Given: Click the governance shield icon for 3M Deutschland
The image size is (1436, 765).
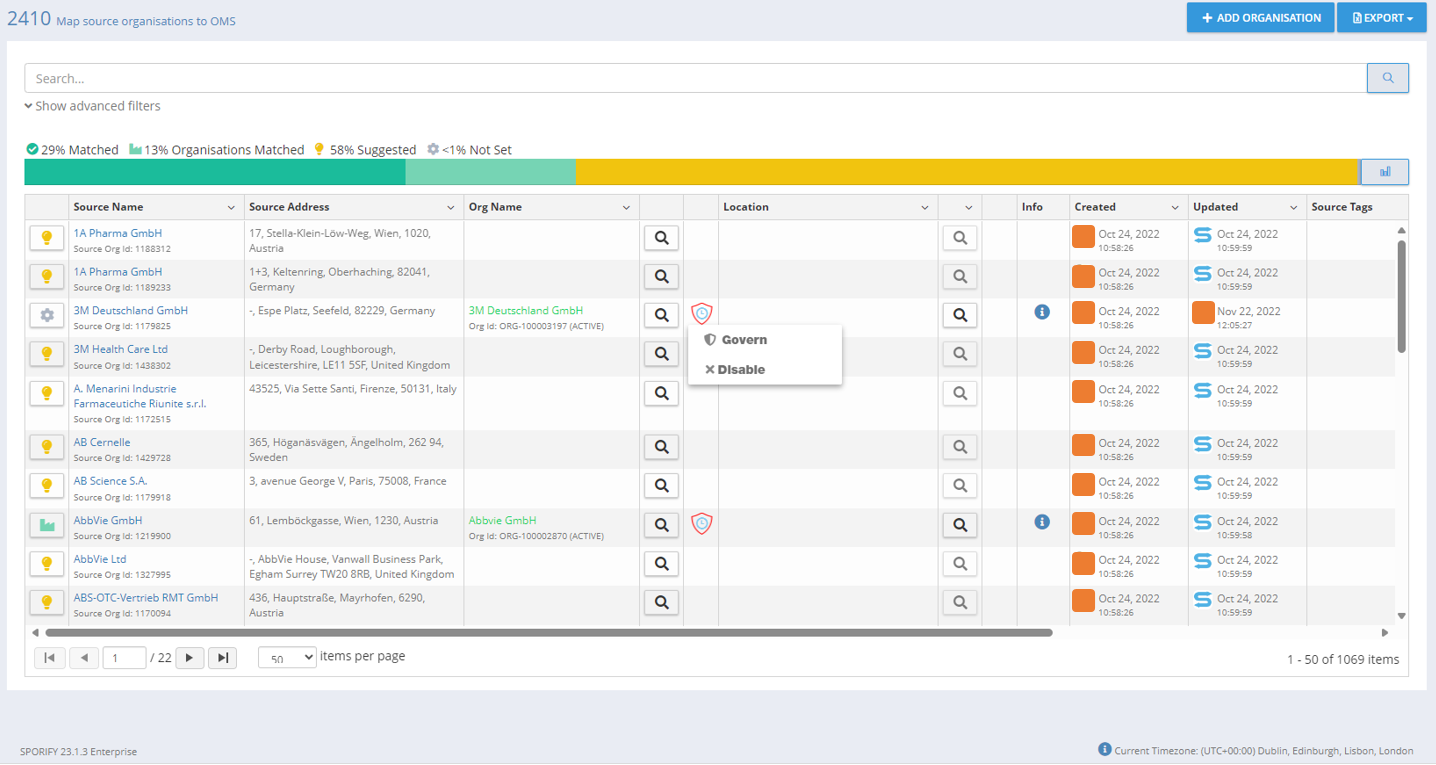Looking at the screenshot, I should point(702,314).
